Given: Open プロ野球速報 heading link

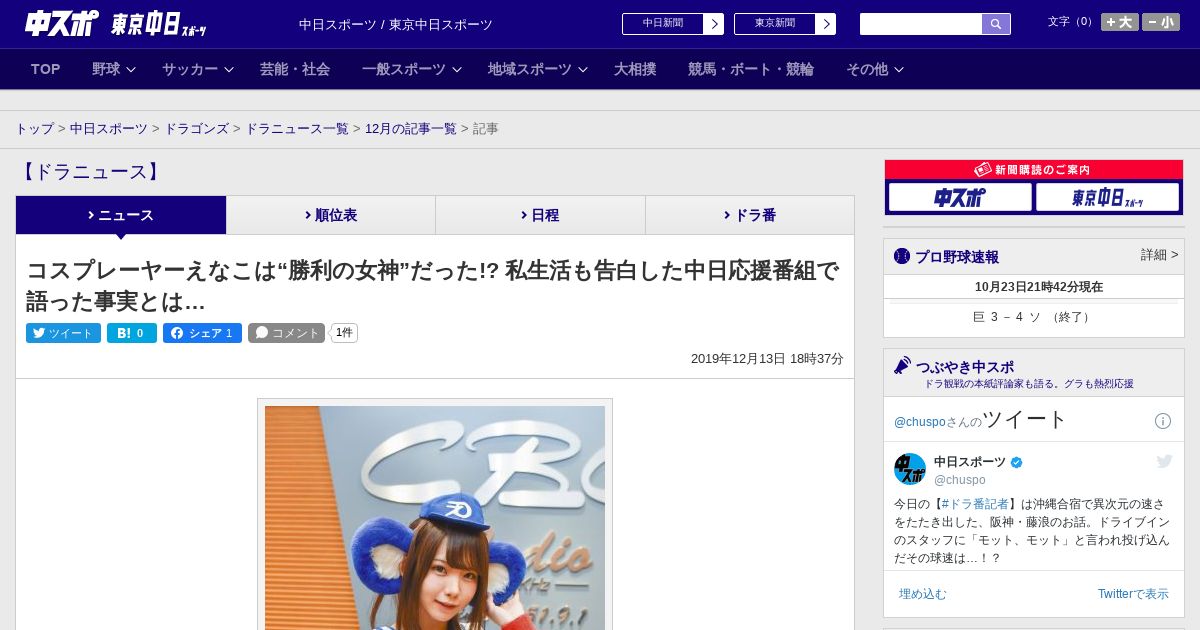Looking at the screenshot, I should point(957,256).
